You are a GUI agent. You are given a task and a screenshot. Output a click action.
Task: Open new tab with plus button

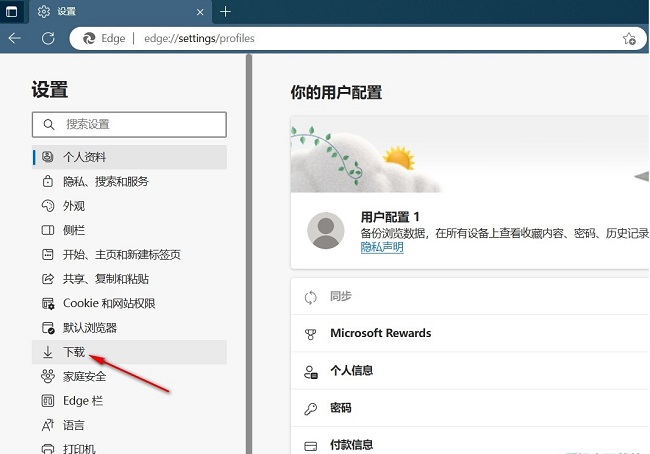(225, 11)
